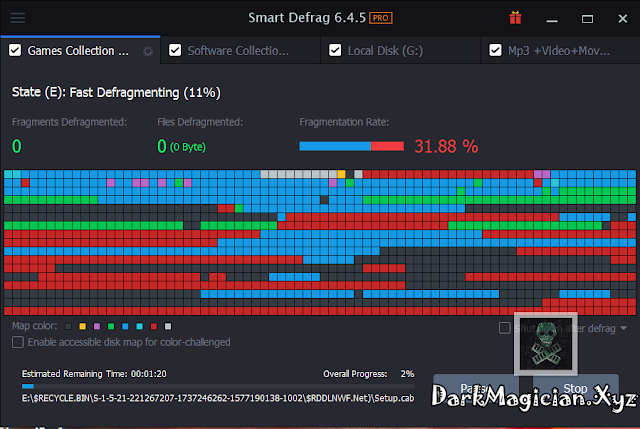Expand the after-defrag action dropdown arrow
The width and height of the screenshot is (640, 429).
pos(624,328)
